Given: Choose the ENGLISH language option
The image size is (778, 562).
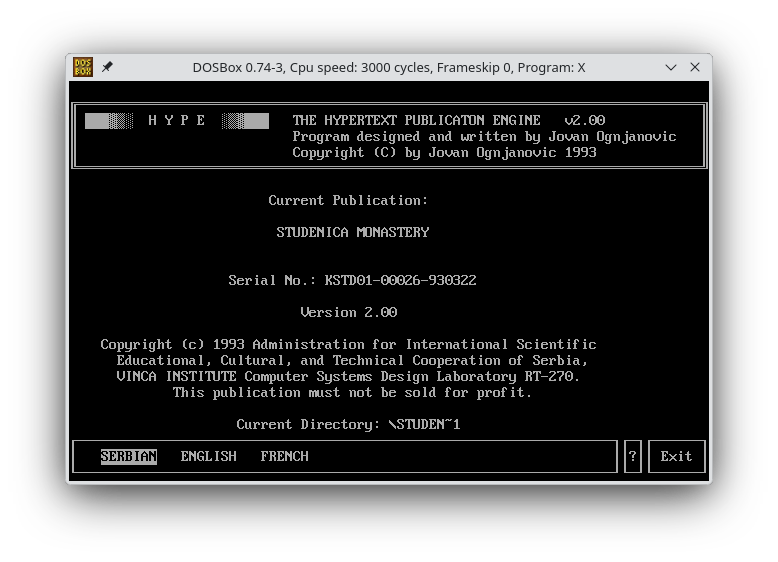Looking at the screenshot, I should click(208, 456).
